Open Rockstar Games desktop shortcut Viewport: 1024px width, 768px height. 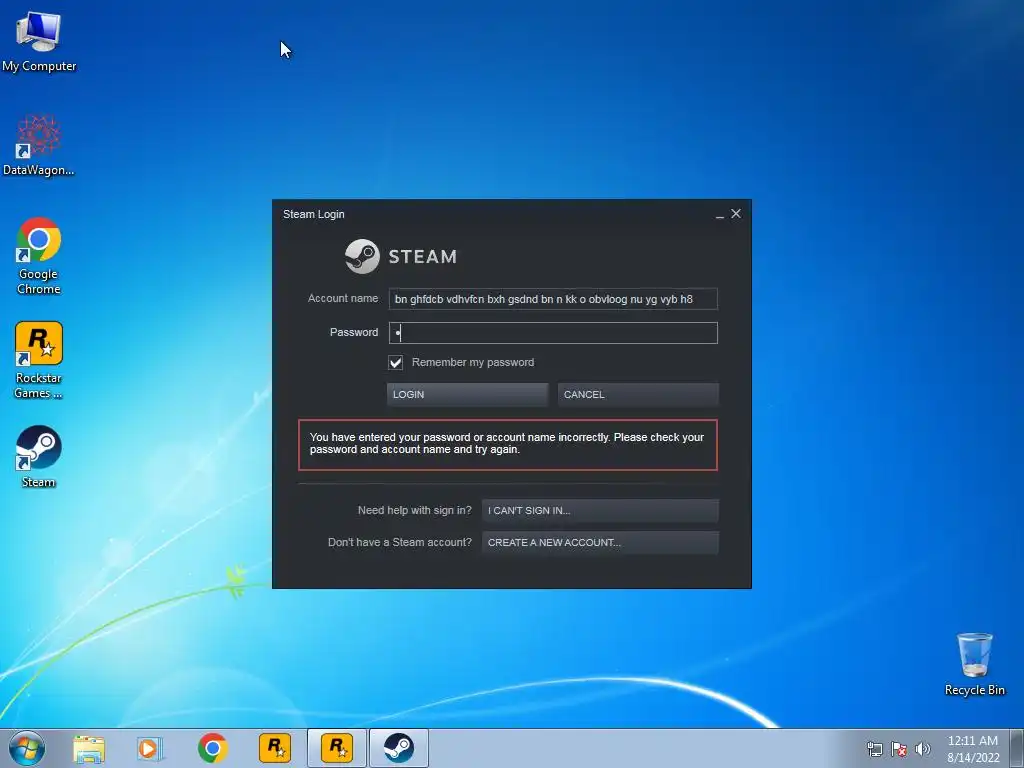[39, 359]
